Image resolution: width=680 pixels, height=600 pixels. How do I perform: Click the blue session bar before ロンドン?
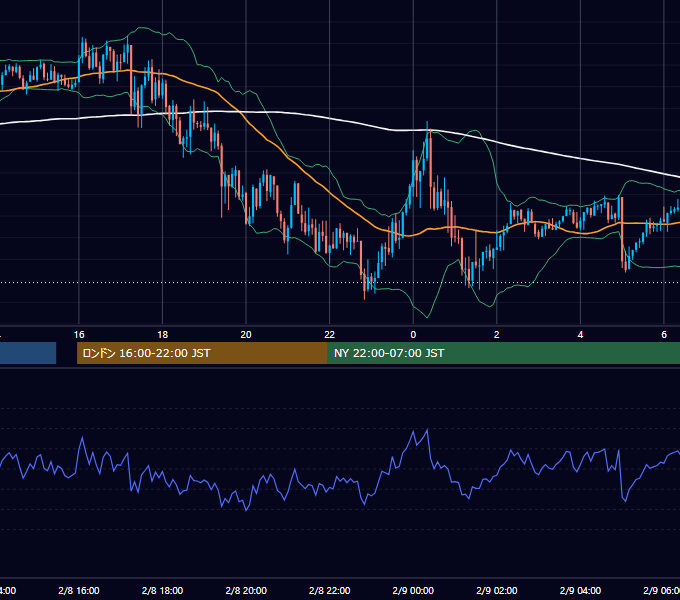click(x=28, y=353)
